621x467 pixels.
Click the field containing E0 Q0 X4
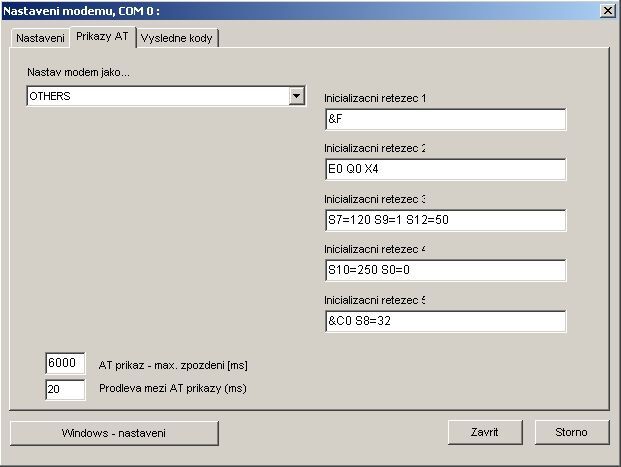(x=445, y=170)
